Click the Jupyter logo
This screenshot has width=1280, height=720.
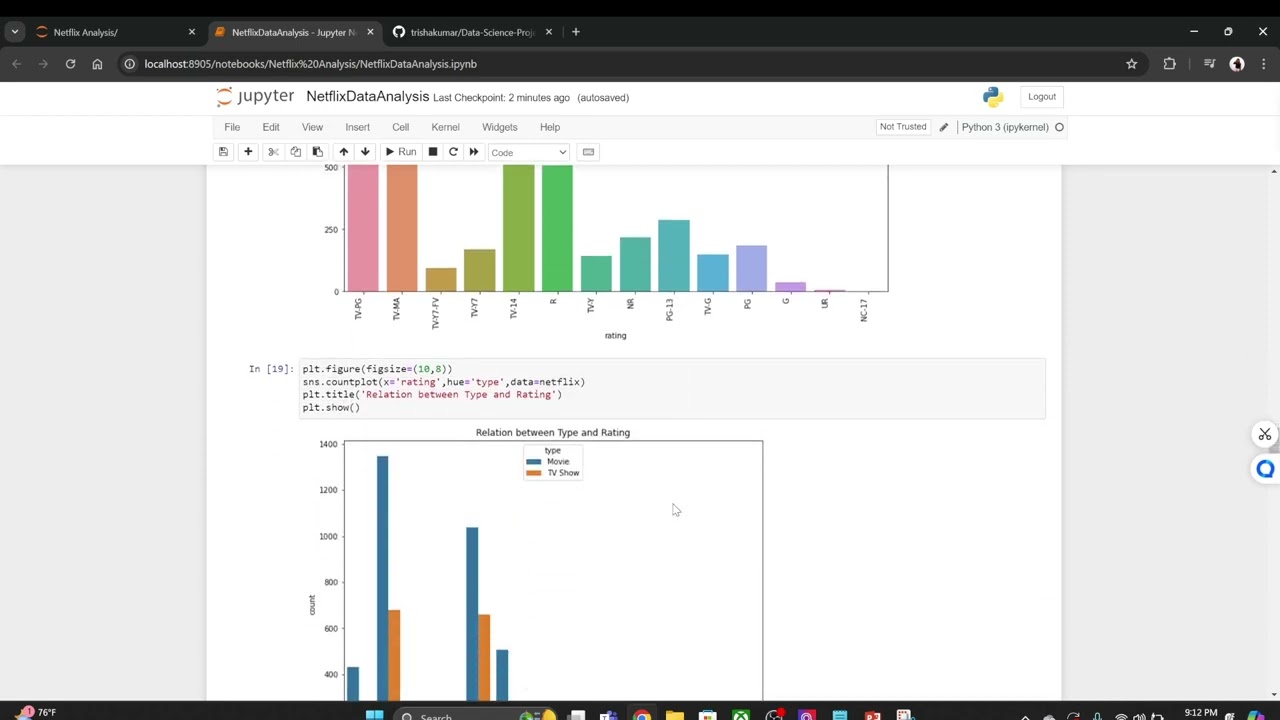pos(255,97)
